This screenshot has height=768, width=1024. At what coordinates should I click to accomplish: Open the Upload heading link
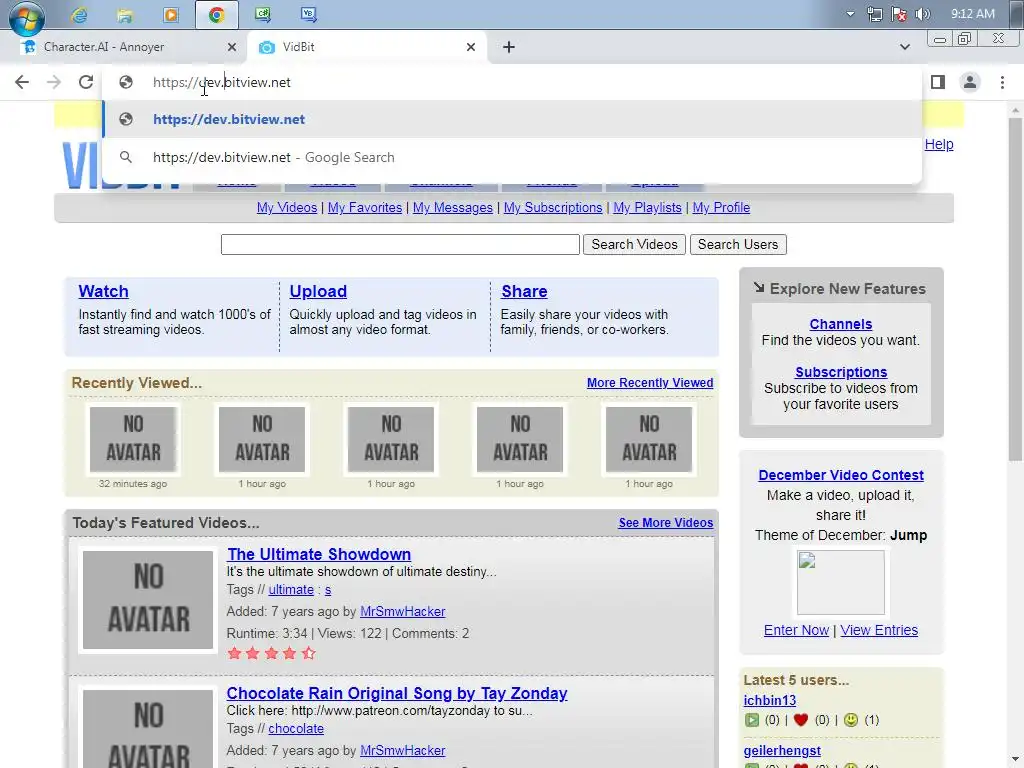point(318,291)
